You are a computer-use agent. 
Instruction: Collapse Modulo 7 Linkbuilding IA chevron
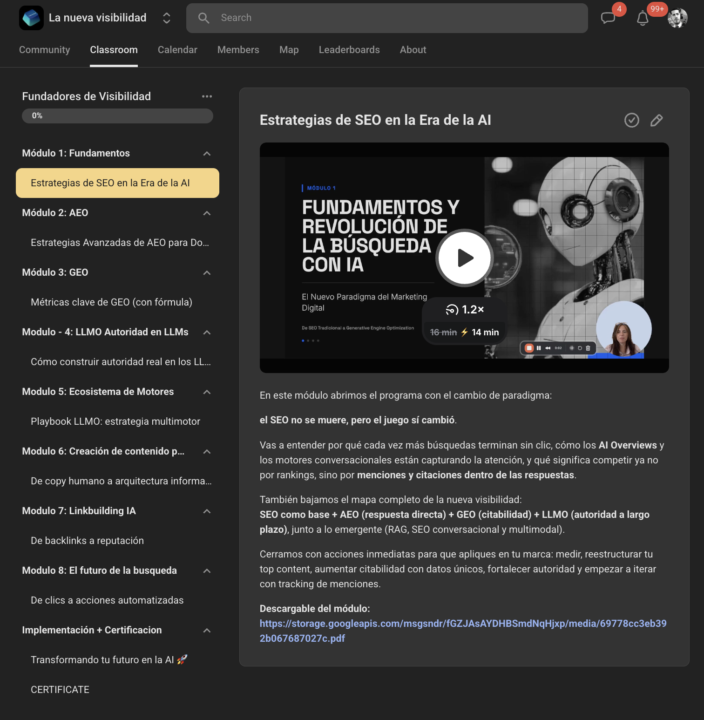click(x=207, y=511)
